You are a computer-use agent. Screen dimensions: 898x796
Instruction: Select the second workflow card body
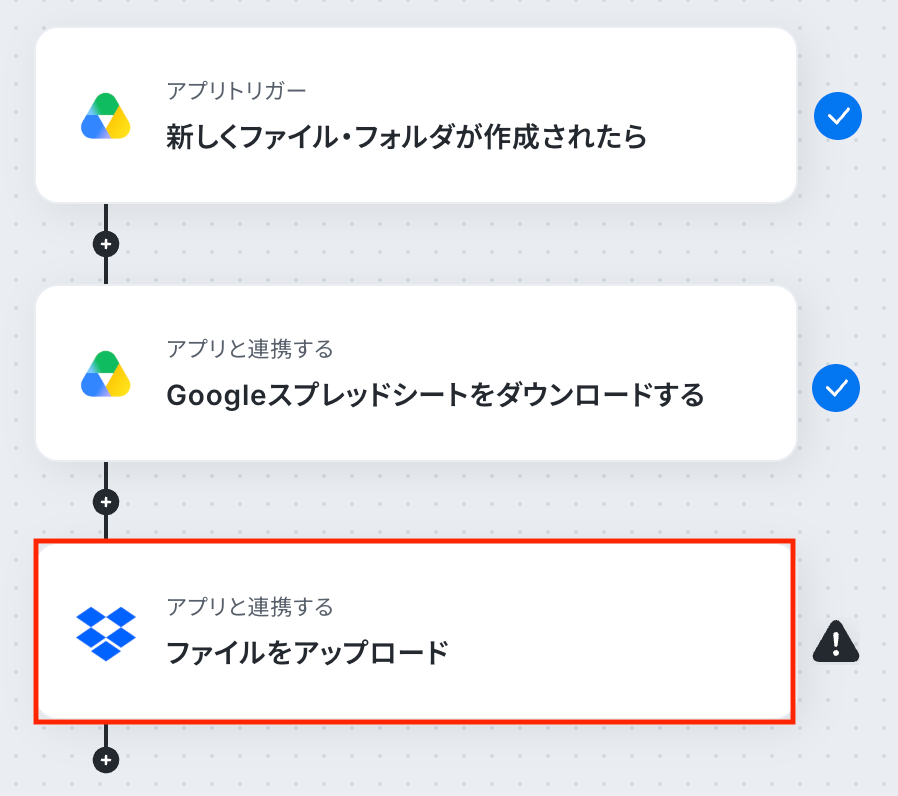coord(416,373)
